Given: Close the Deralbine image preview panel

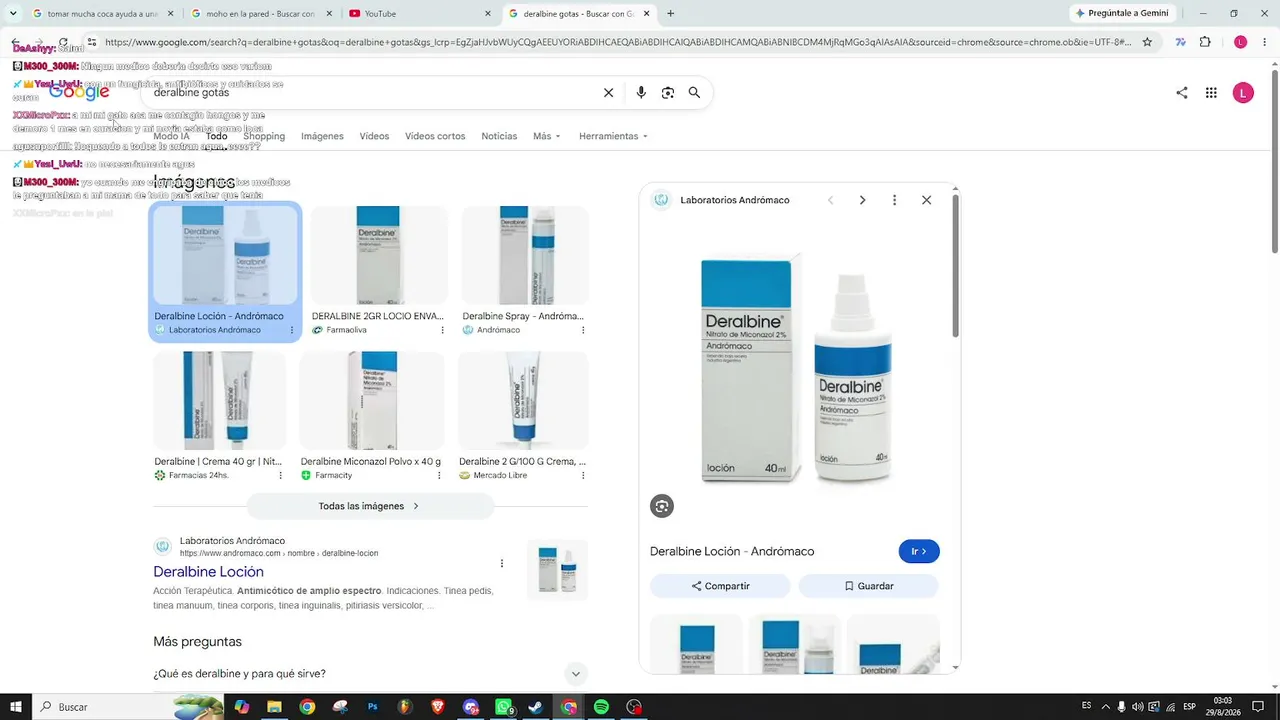Looking at the screenshot, I should pyautogui.click(x=926, y=200).
